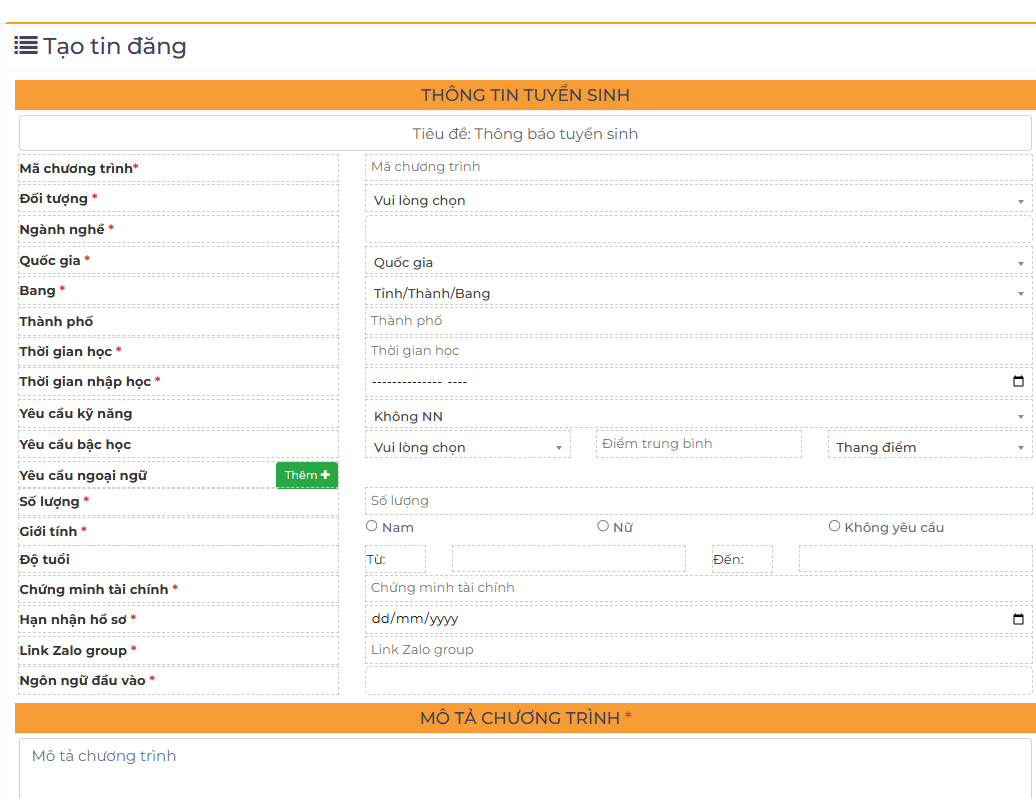Select the Nữ gender radio button
The width and height of the screenshot is (1036, 799).
coord(603,526)
